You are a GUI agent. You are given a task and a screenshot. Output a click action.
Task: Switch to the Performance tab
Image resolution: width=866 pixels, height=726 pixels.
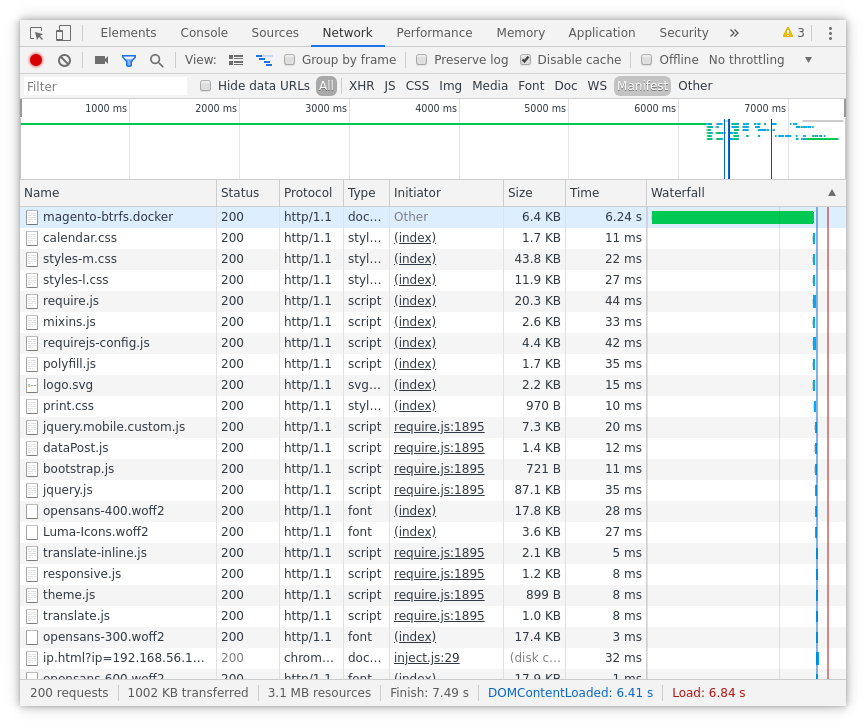coord(434,33)
